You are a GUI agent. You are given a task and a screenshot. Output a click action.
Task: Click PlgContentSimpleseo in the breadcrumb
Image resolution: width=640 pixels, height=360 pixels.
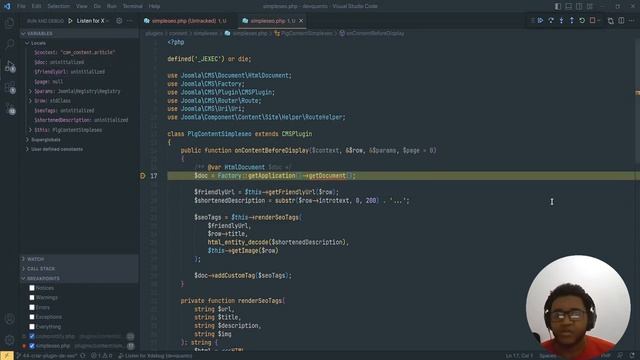tap(307, 33)
